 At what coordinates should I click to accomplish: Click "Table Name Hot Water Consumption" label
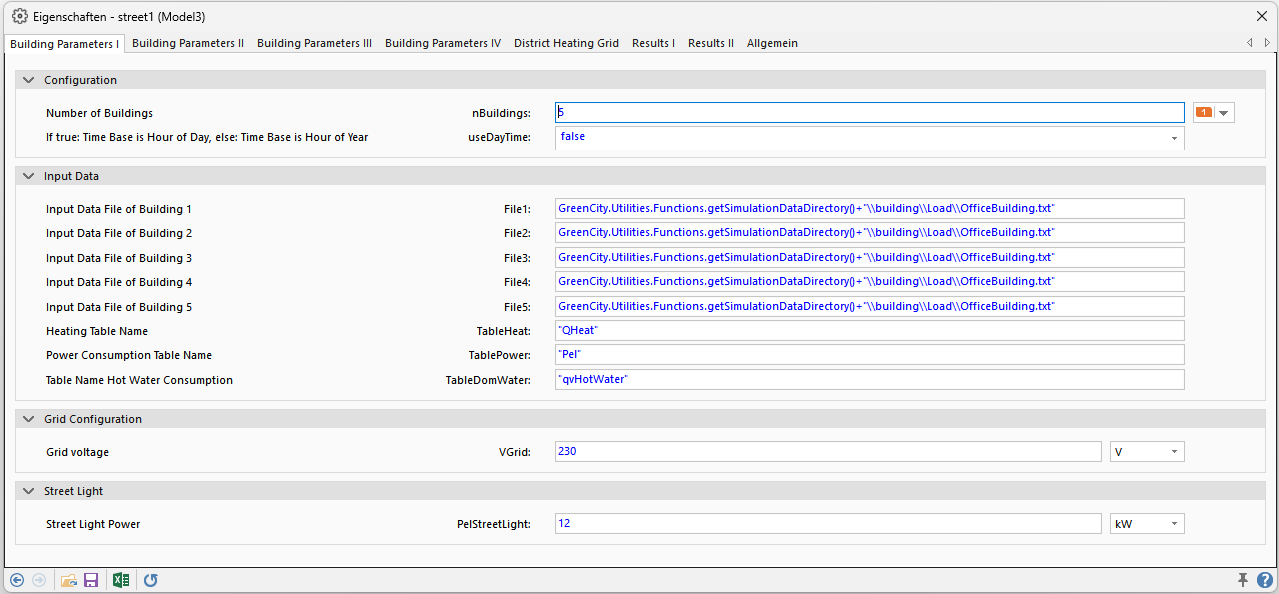[139, 380]
